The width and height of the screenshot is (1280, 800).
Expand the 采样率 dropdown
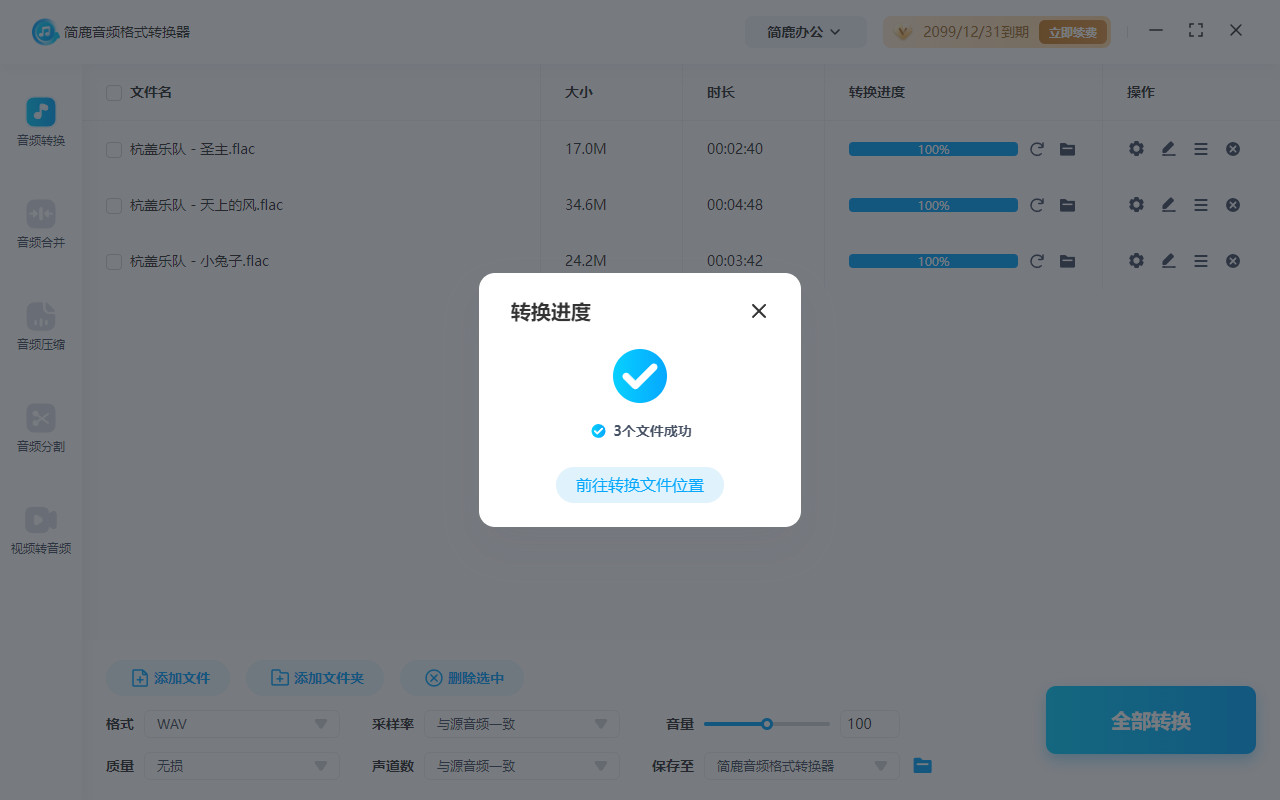(521, 723)
